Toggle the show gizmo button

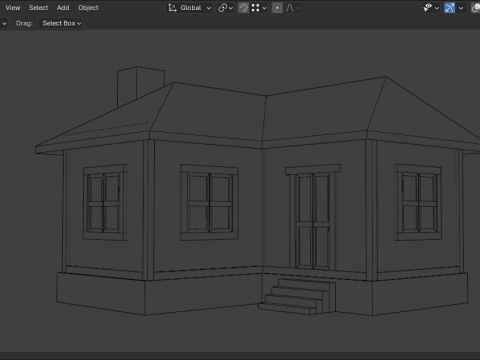[450, 8]
